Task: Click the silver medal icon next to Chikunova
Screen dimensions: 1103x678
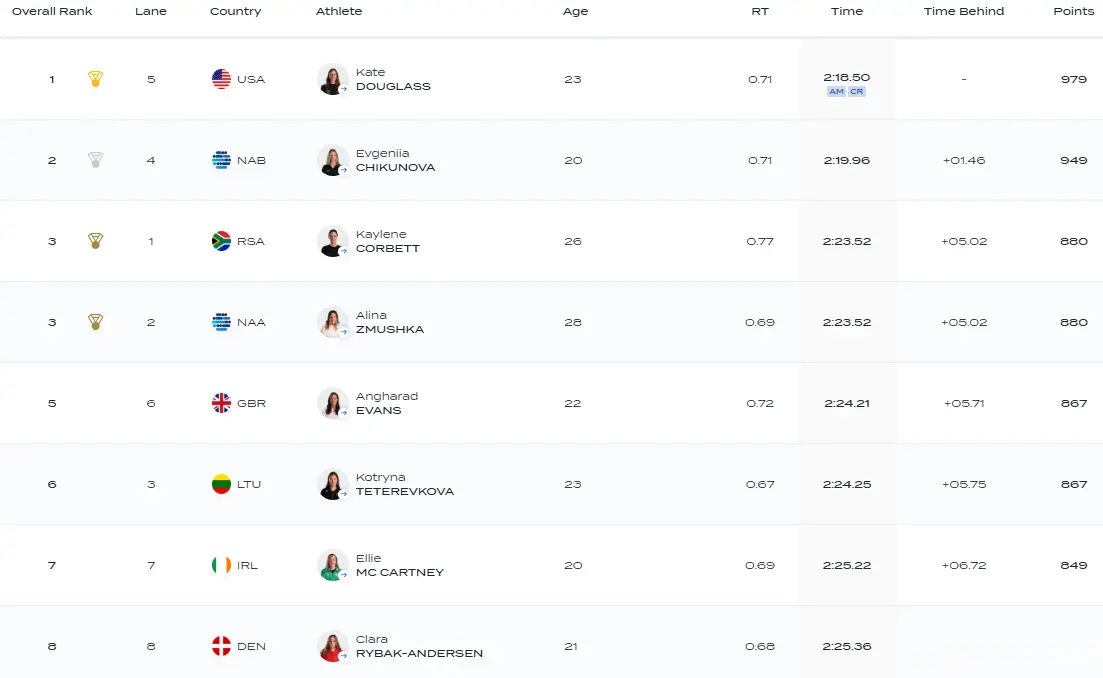Action: tap(95, 160)
